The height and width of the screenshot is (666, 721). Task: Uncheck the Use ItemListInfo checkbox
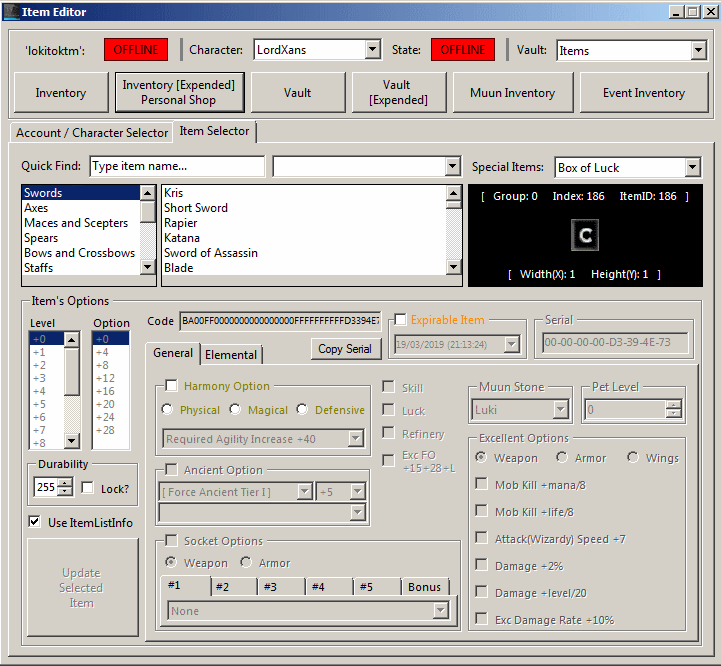[35, 522]
